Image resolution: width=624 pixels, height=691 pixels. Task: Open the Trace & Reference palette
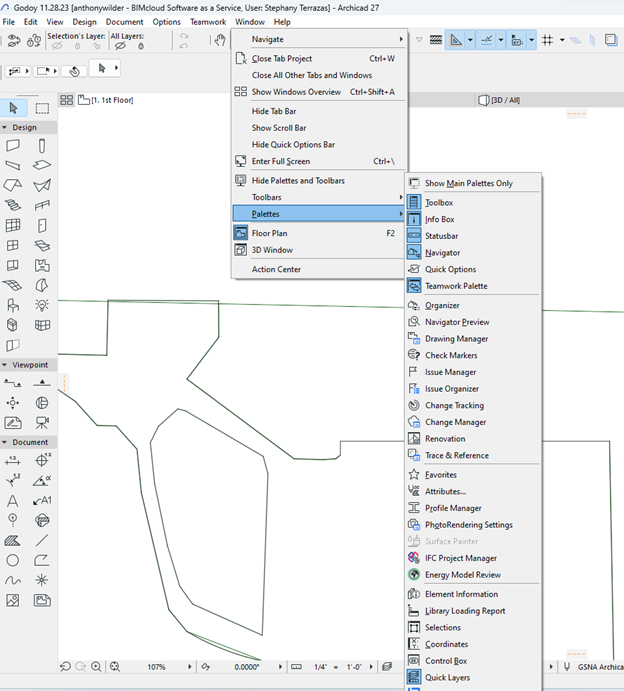[456, 455]
